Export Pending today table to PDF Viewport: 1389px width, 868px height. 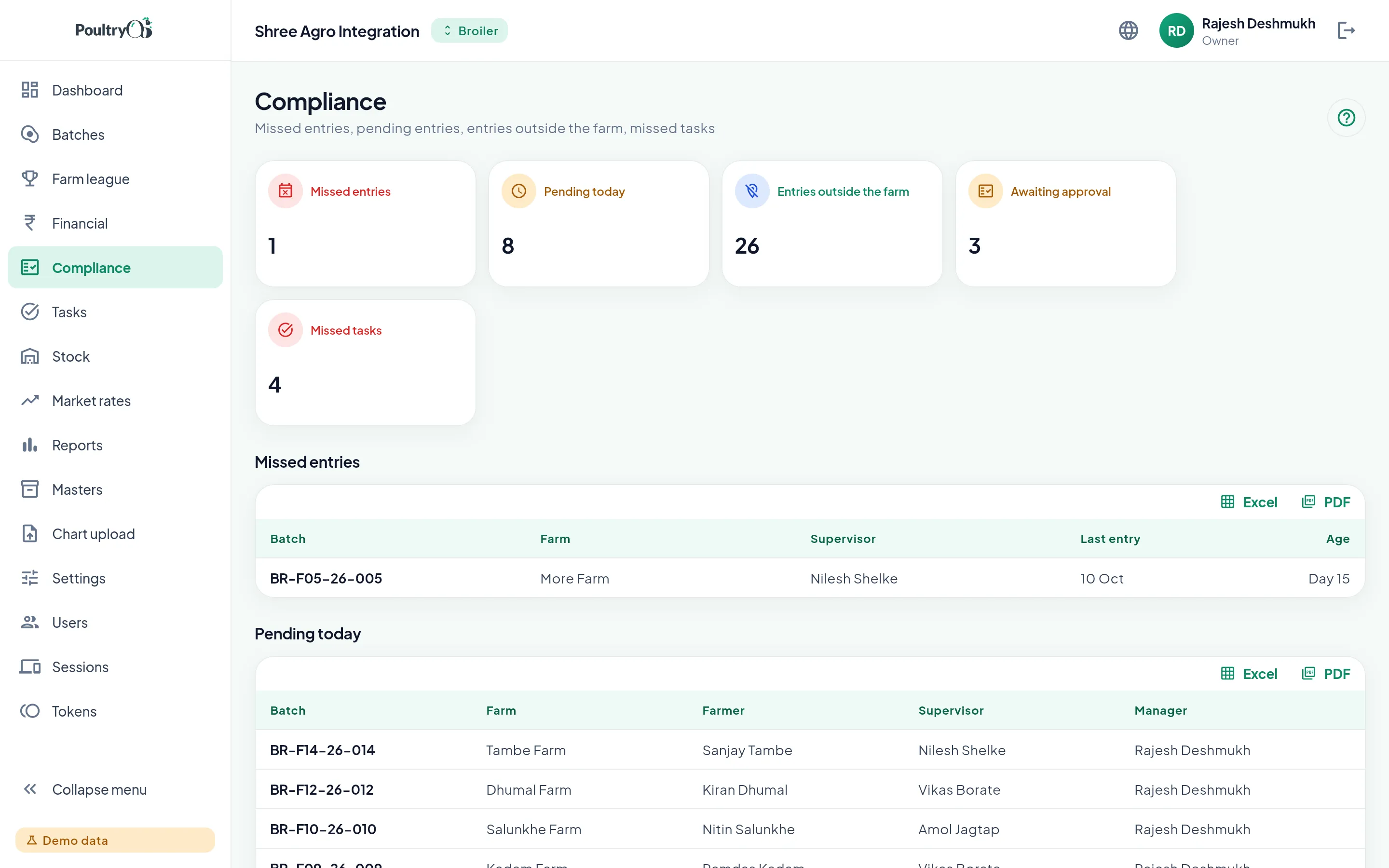point(1325,674)
